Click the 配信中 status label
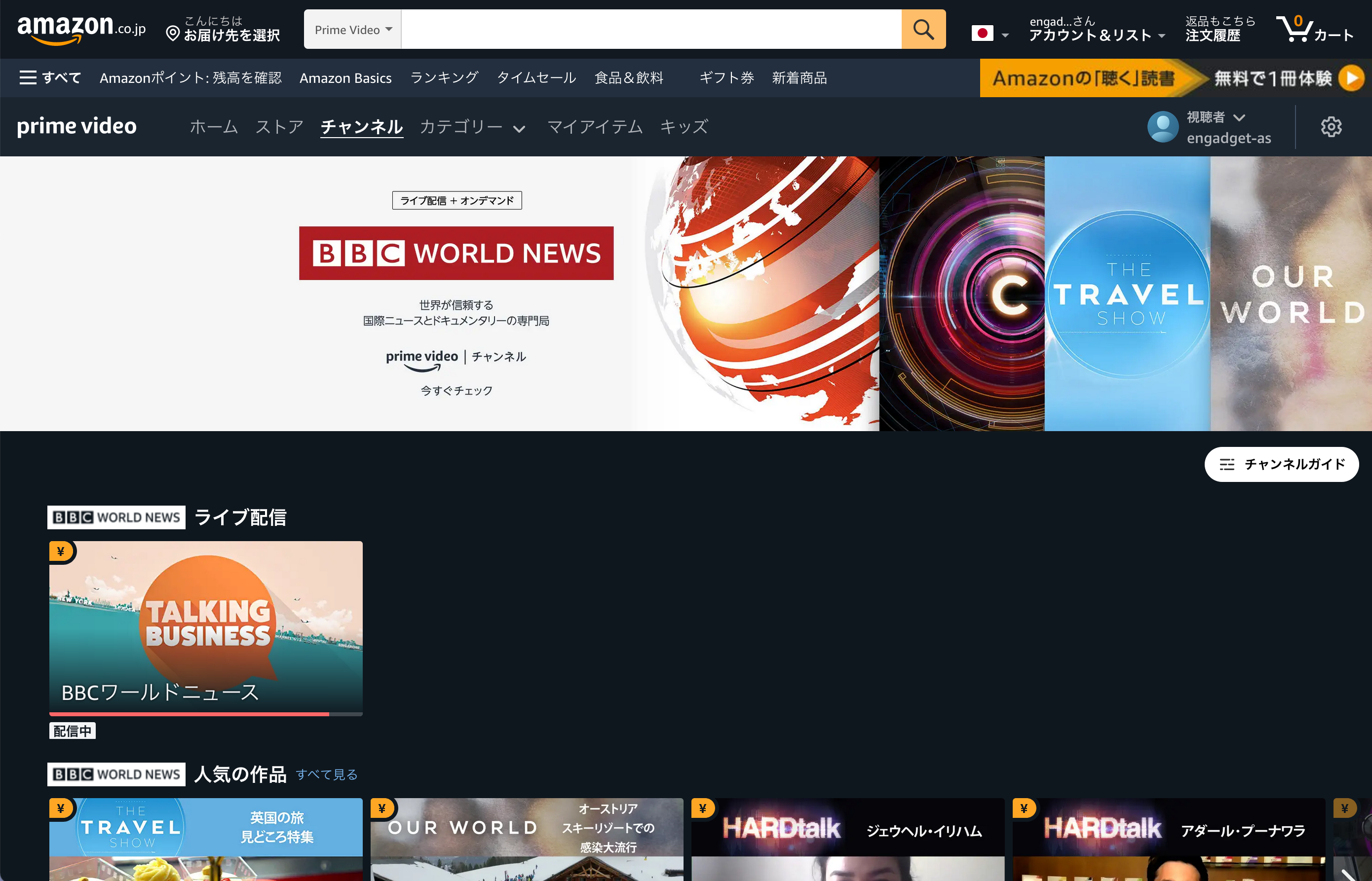1372x881 pixels. click(72, 731)
